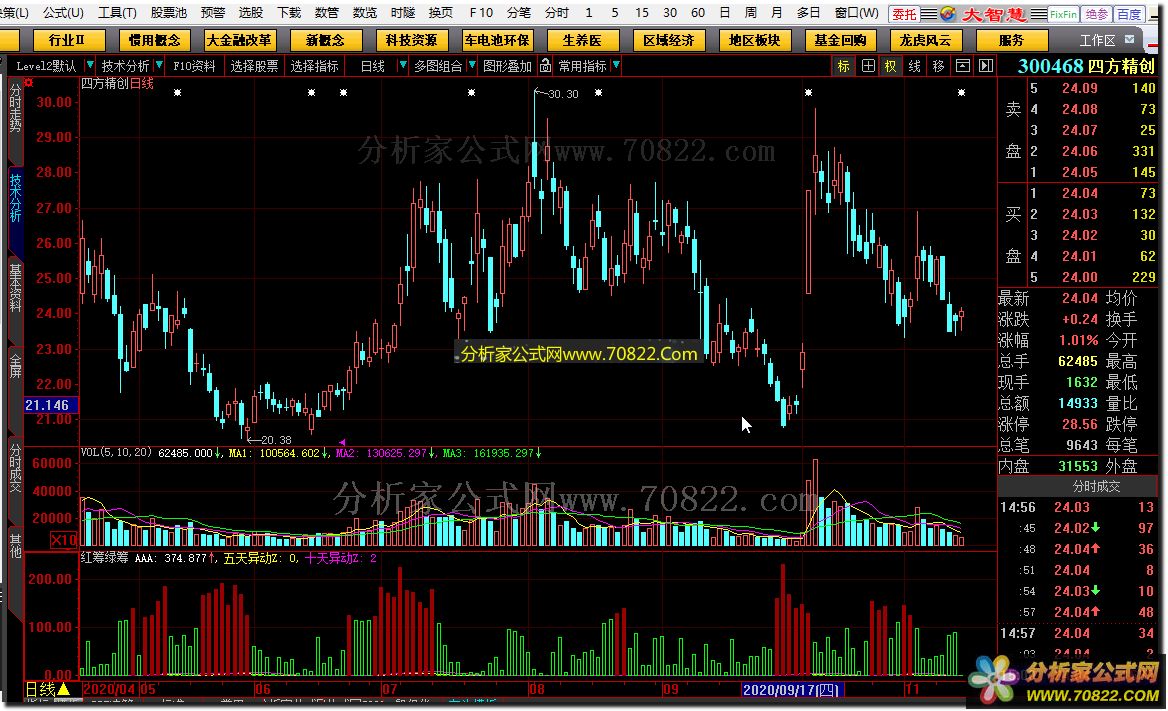Click the 行业II sector button

(x=67, y=40)
